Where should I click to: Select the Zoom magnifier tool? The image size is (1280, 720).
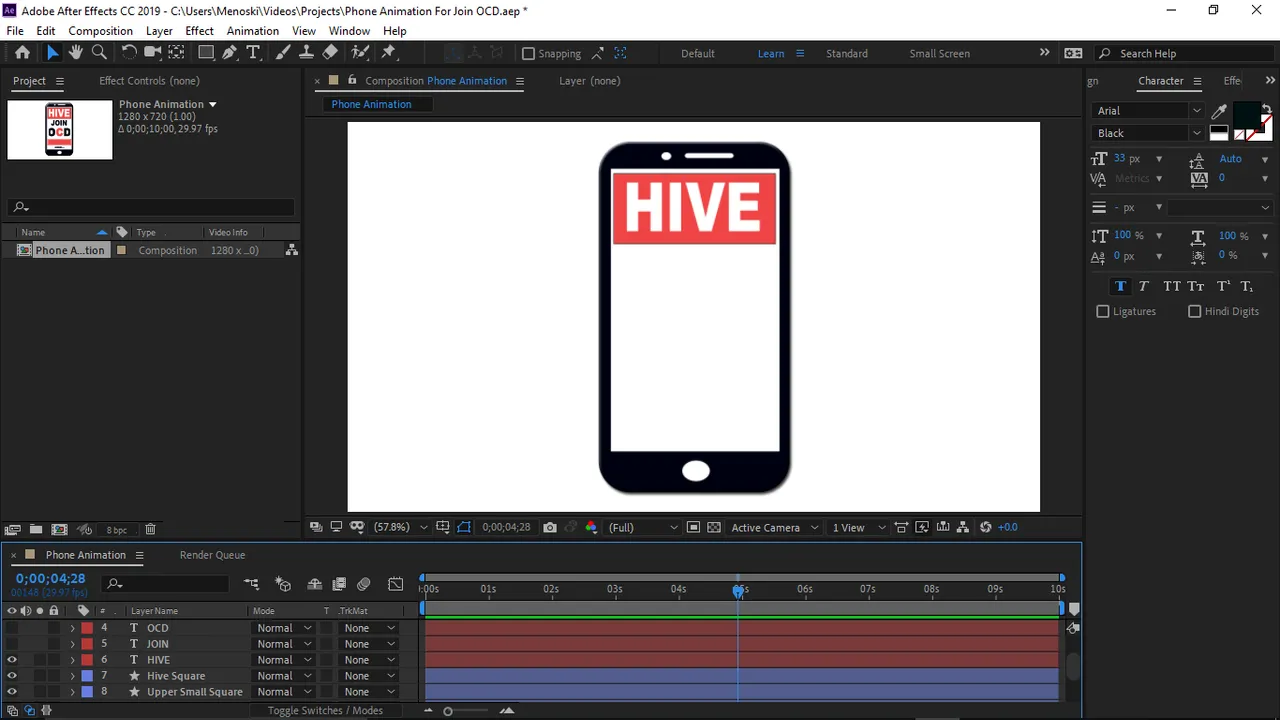coord(99,53)
